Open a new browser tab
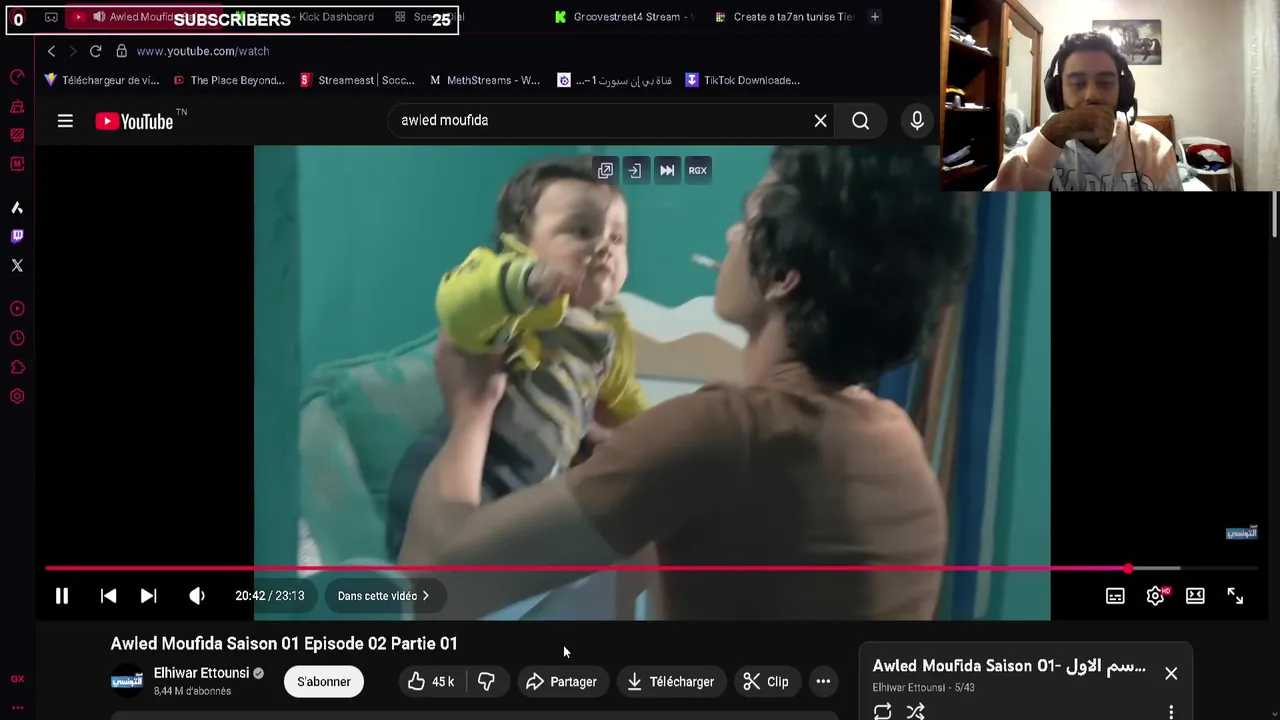 [x=875, y=17]
